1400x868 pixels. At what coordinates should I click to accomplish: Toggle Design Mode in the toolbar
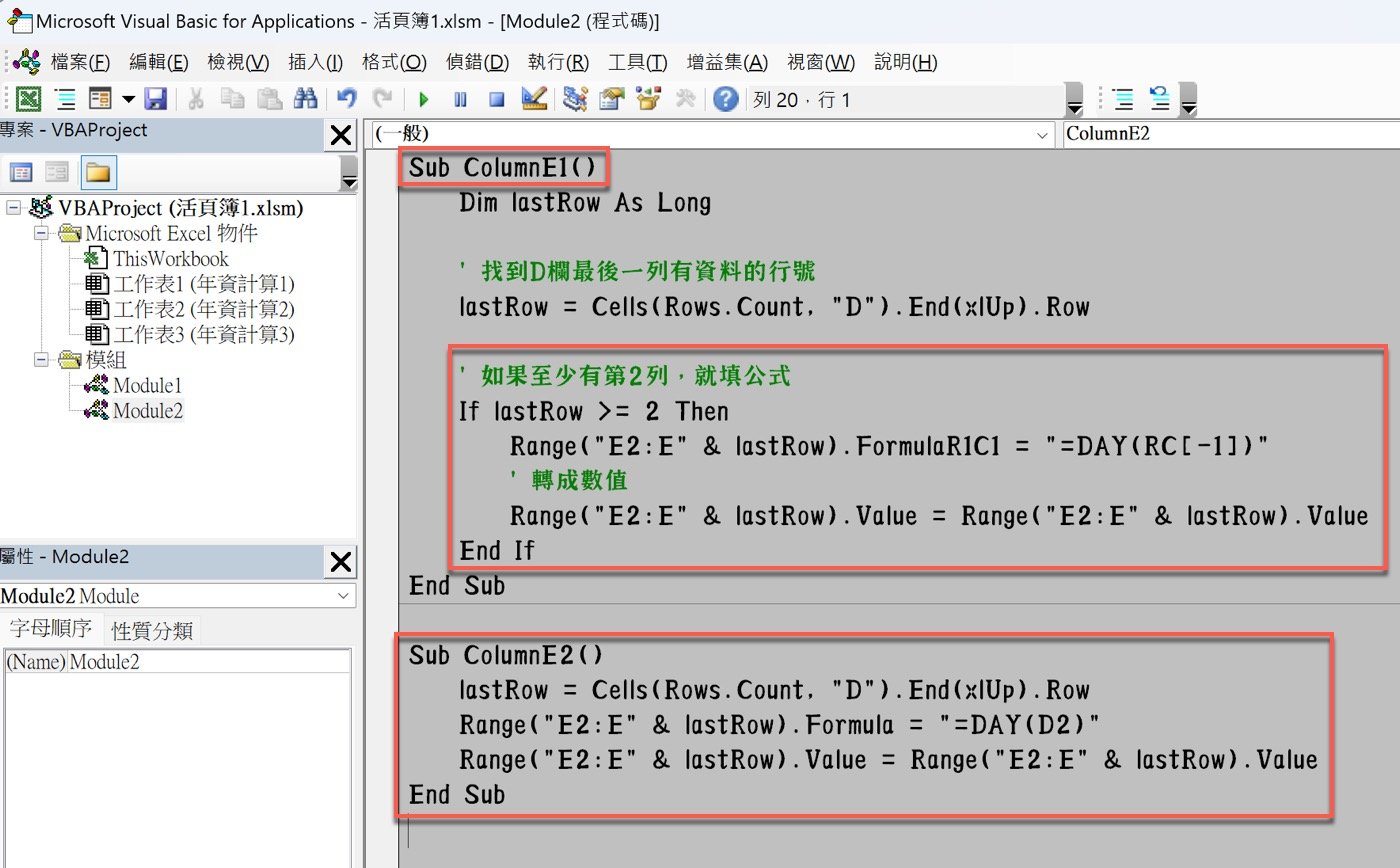point(534,99)
